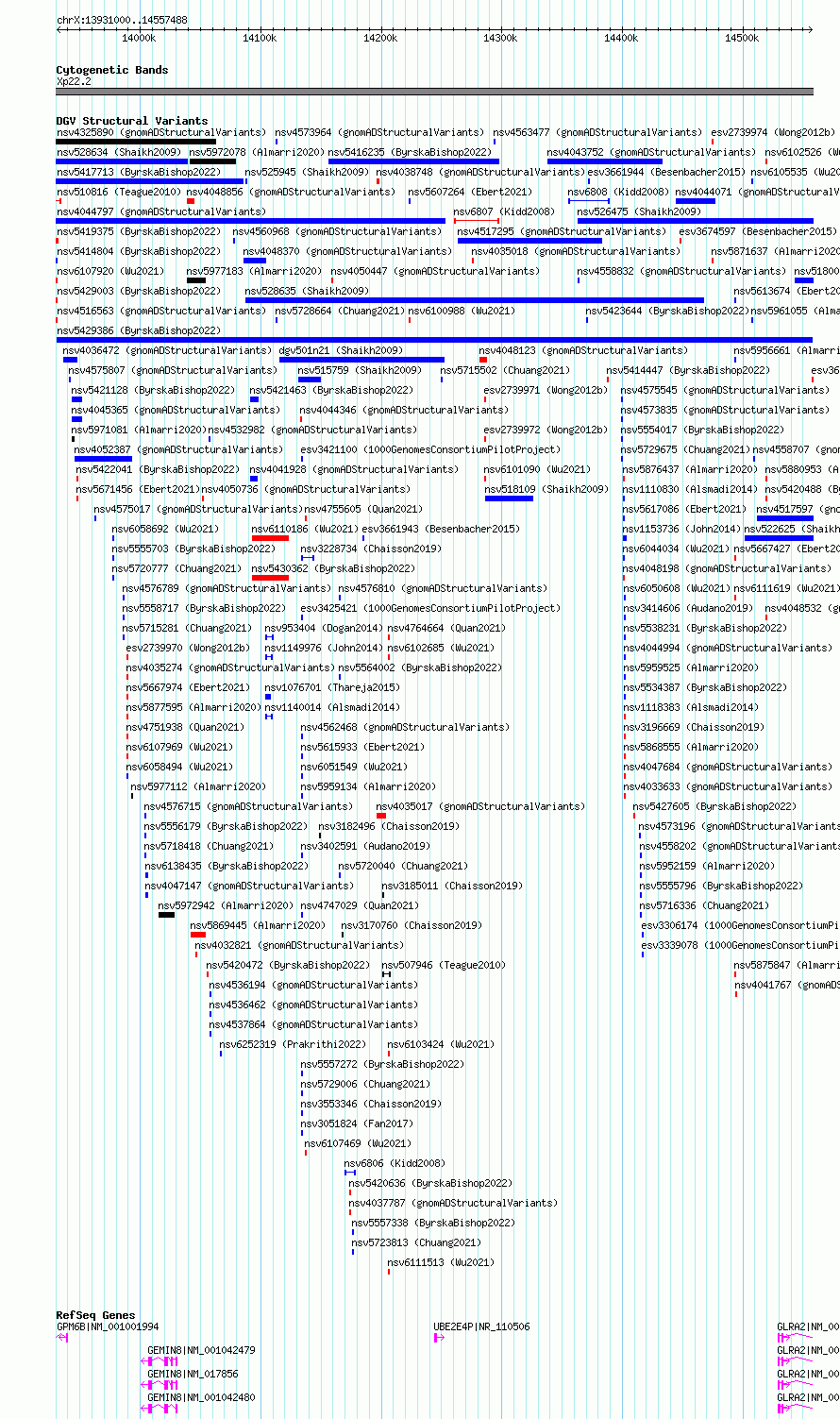The height and width of the screenshot is (1419, 840).
Task: Open the RefSeq Genes track title
Action: [95, 1315]
